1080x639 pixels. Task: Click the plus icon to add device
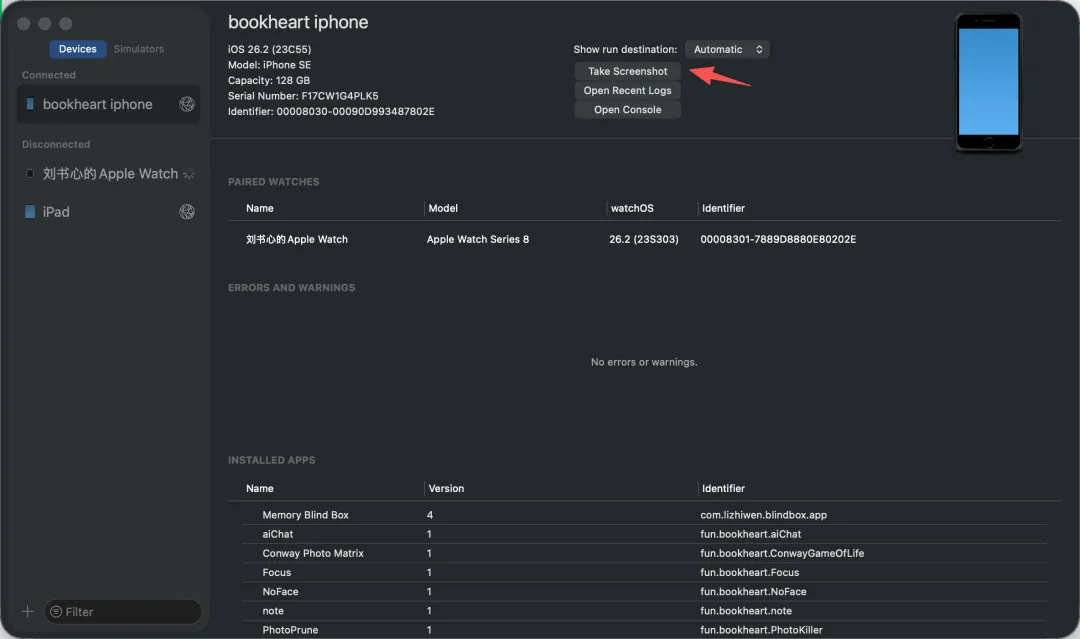coord(27,611)
